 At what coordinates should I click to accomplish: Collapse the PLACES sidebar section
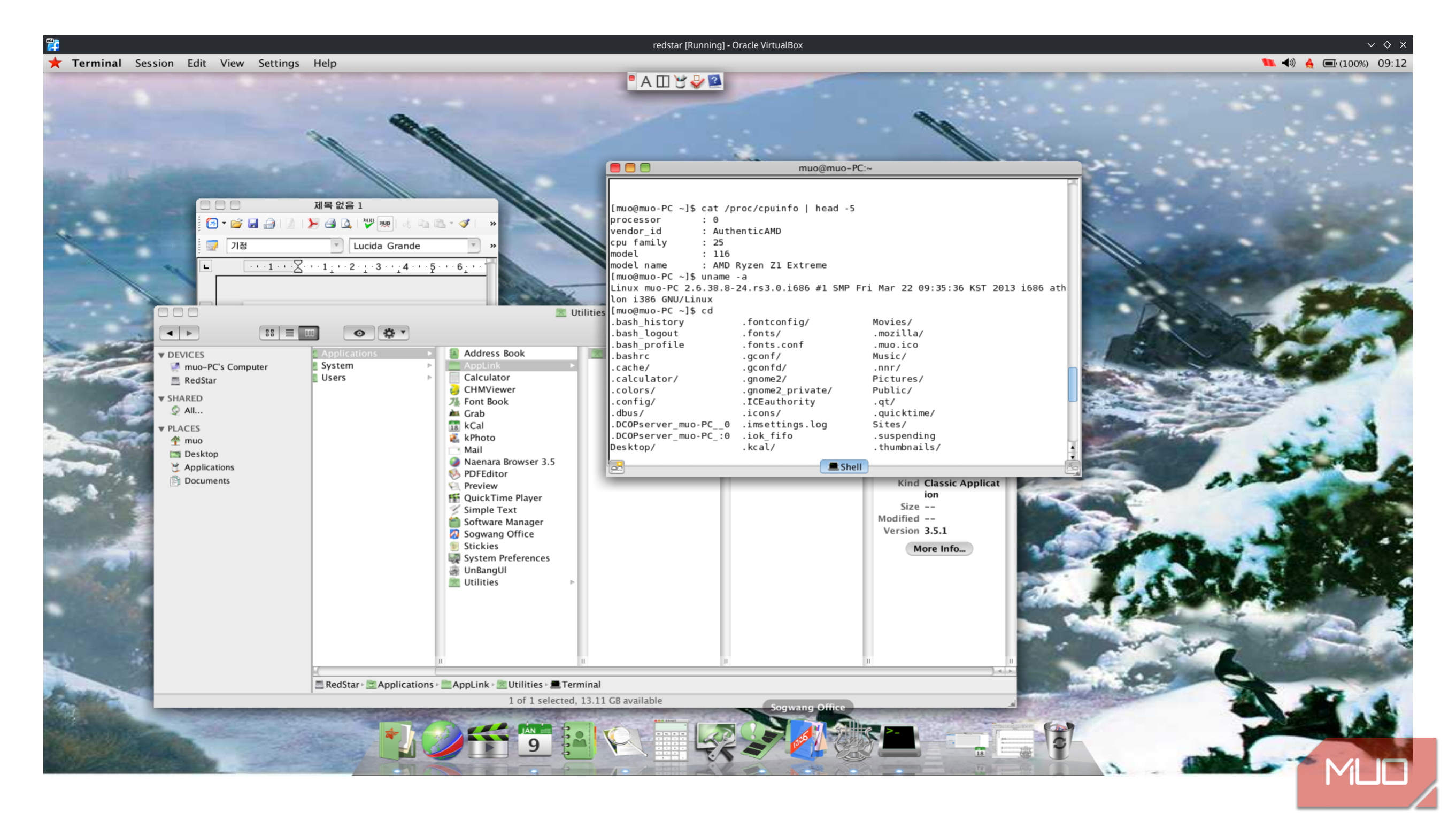pyautogui.click(x=161, y=428)
